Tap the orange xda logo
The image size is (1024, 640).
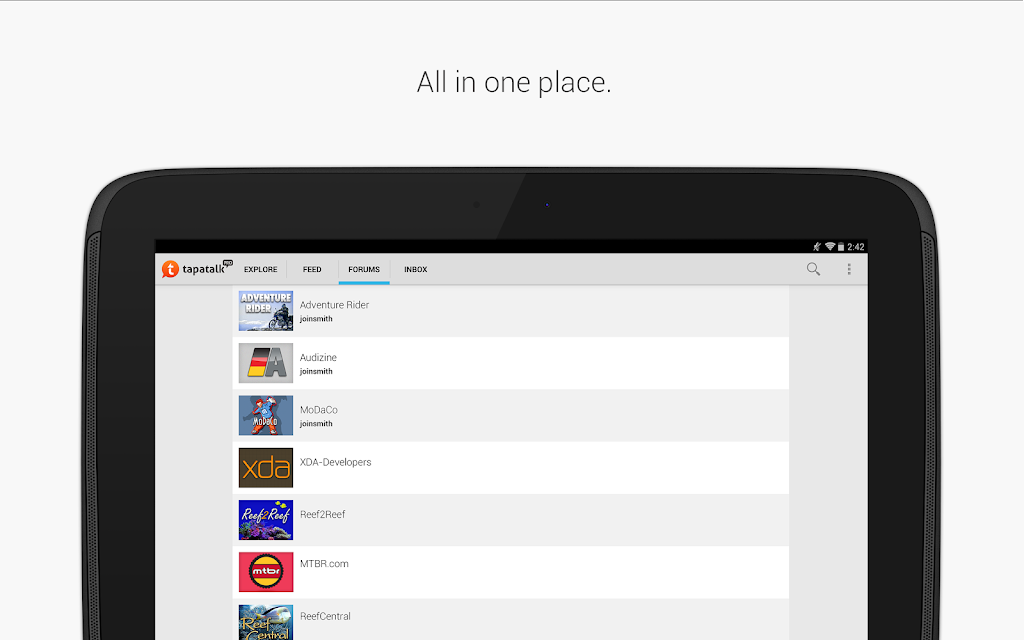tap(266, 468)
